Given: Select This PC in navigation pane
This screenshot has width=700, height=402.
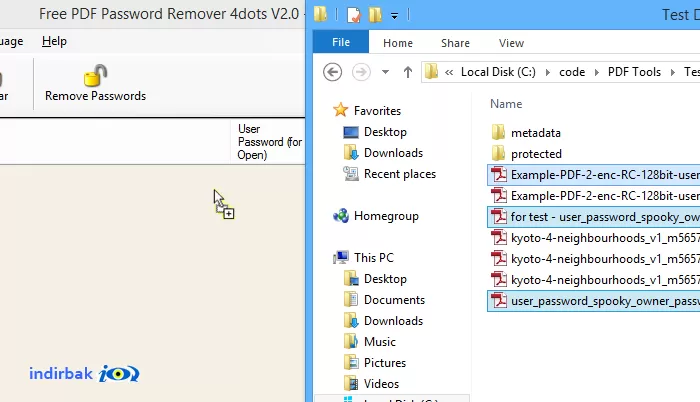Looking at the screenshot, I should click(374, 258).
